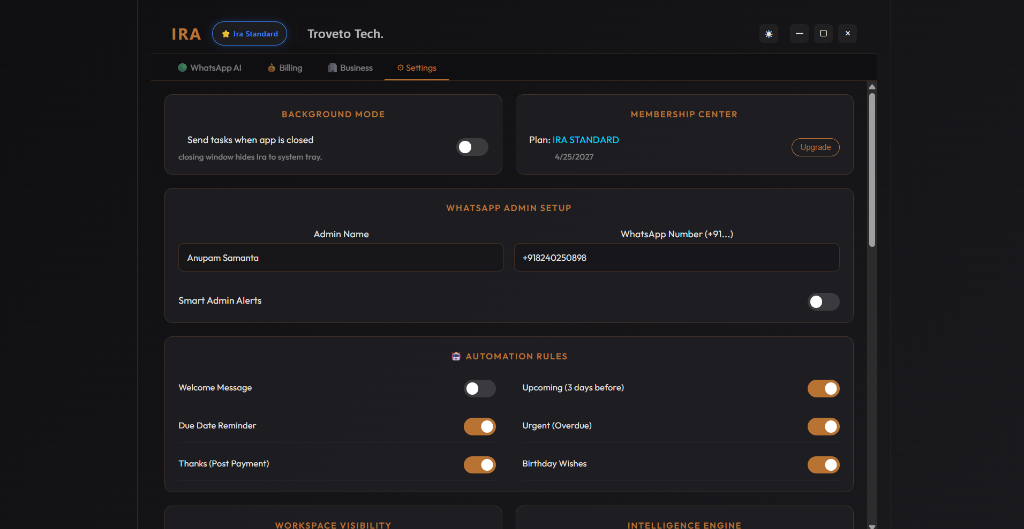Viewport: 1024px width, 529px height.
Task: Click the sun theme toggle icon
Action: 769,34
